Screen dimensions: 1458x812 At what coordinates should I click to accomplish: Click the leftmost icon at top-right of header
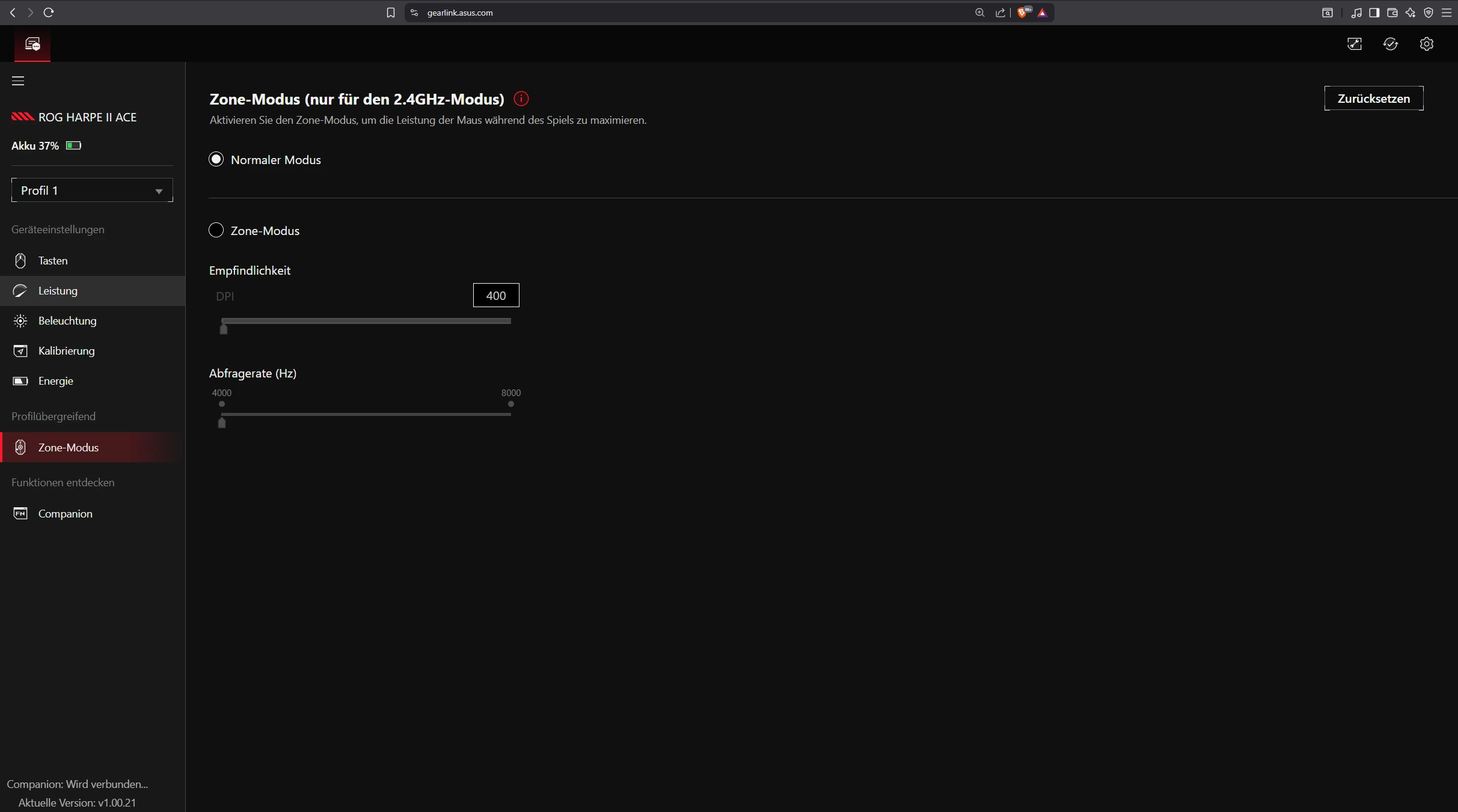[x=1354, y=44]
